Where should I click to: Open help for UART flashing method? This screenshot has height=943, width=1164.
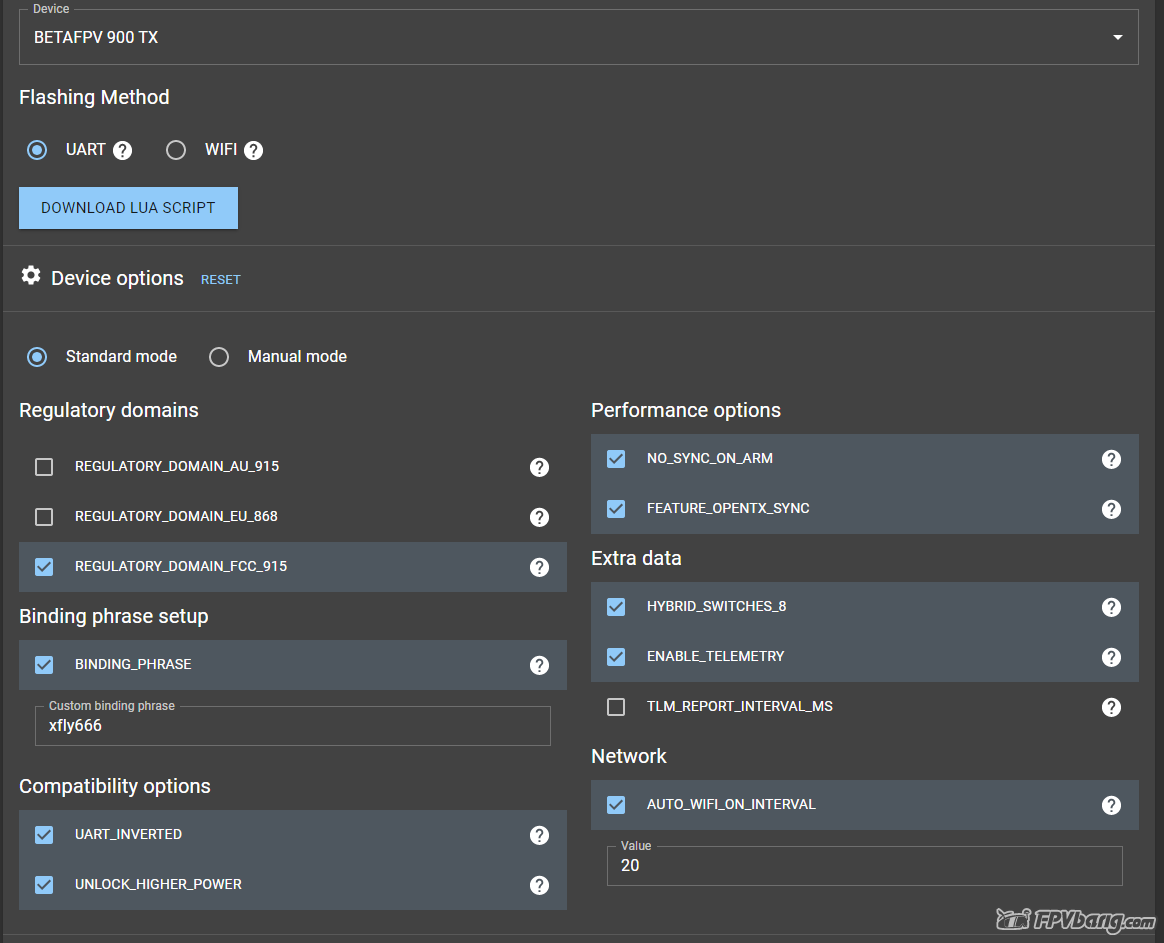click(x=122, y=151)
